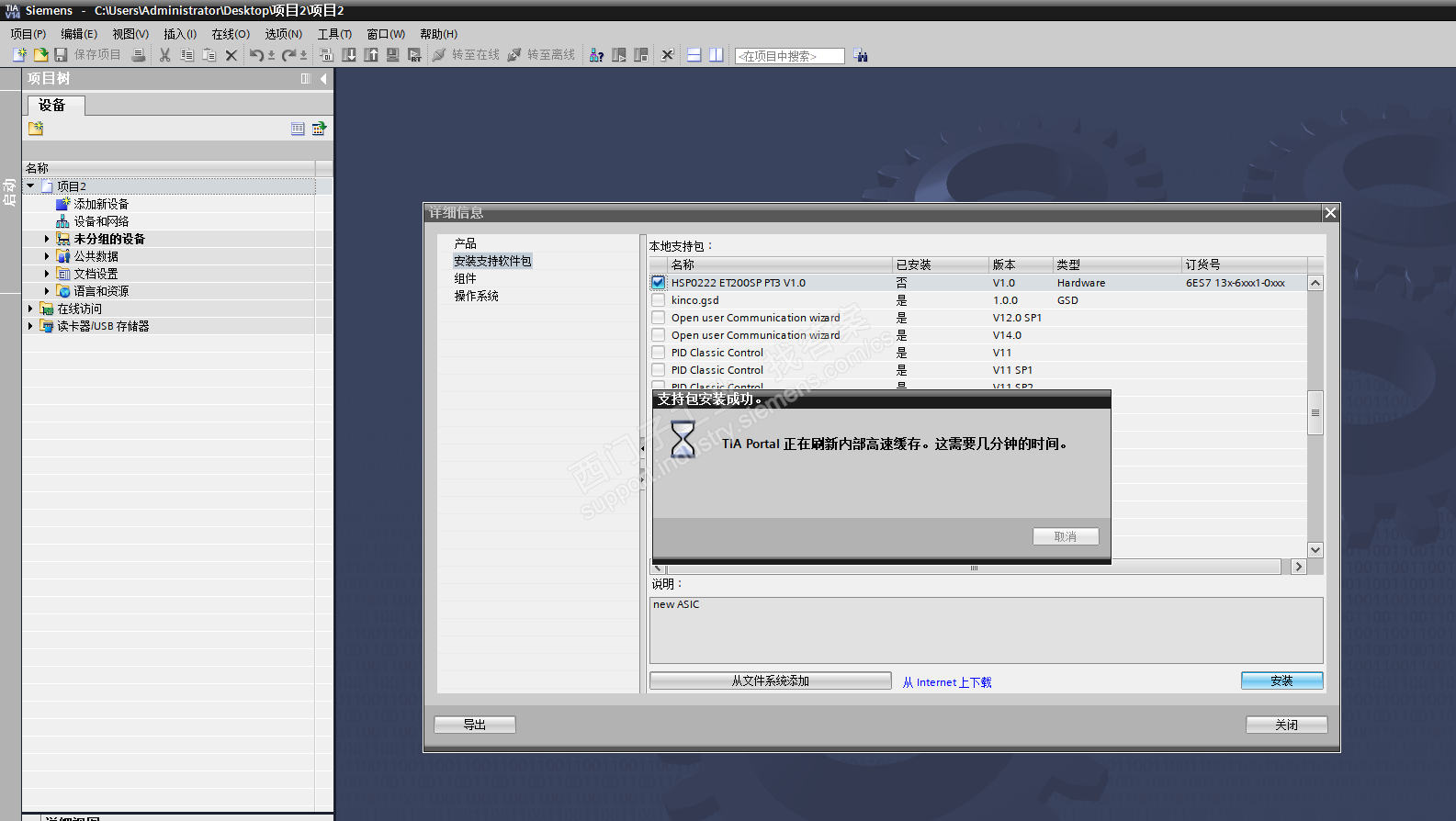Expand the 文档设置 tree node
The width and height of the screenshot is (1456, 821).
coord(47,274)
